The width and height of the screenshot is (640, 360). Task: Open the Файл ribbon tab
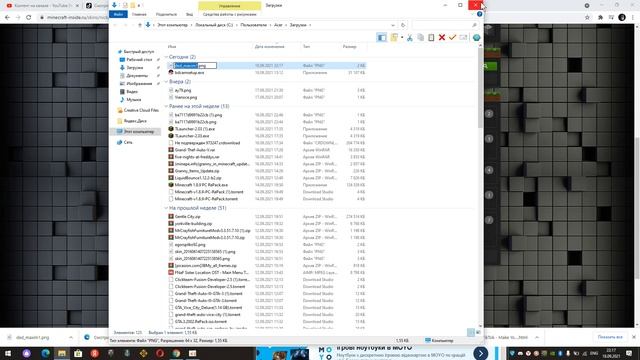[x=118, y=14]
